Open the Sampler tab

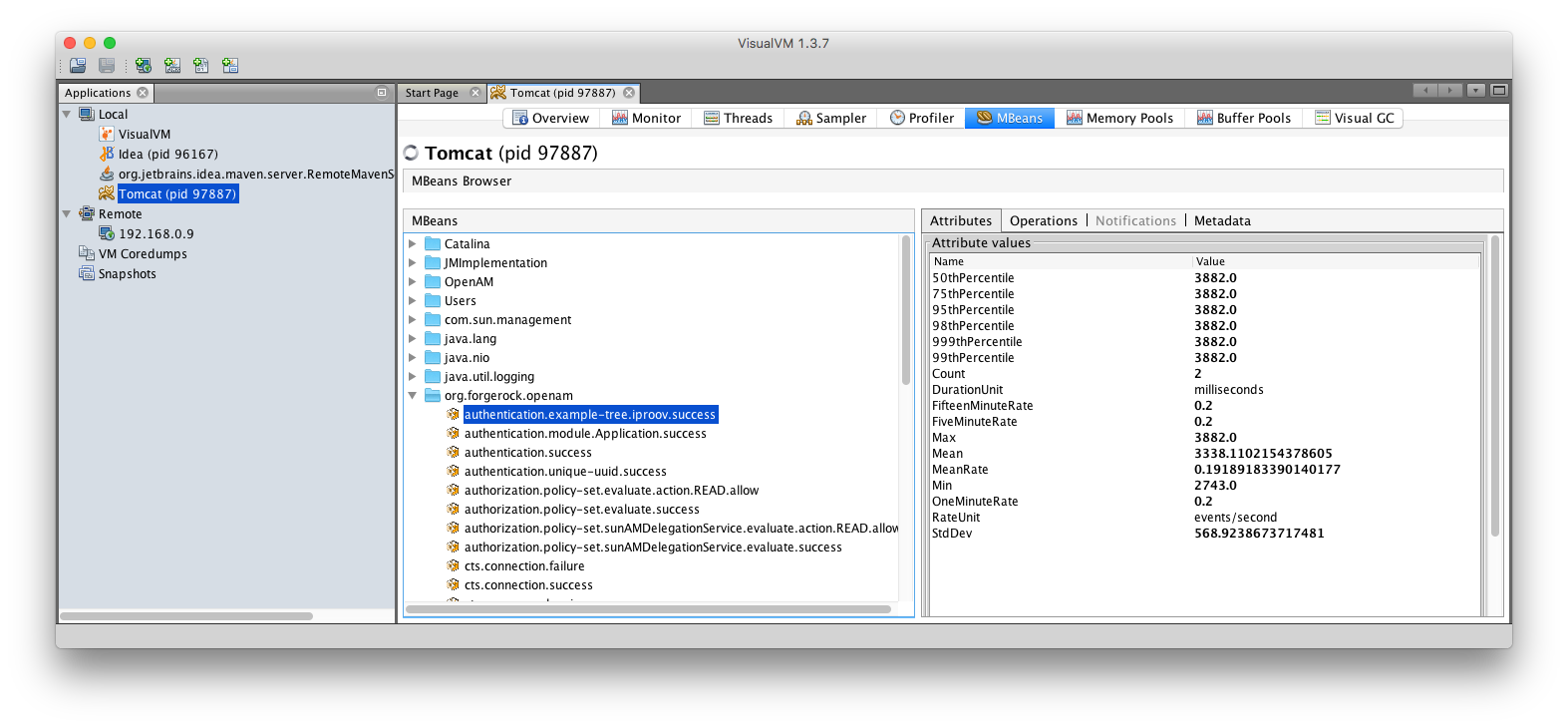click(831, 118)
